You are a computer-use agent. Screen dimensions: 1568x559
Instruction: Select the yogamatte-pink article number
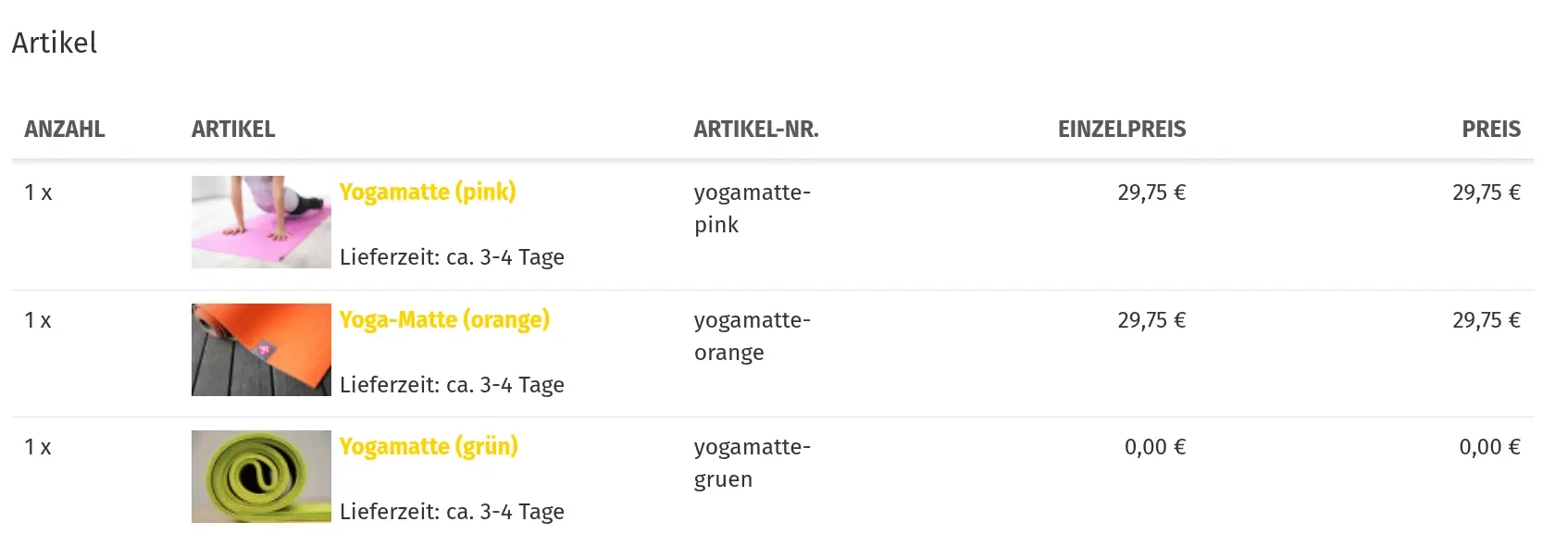(x=753, y=208)
